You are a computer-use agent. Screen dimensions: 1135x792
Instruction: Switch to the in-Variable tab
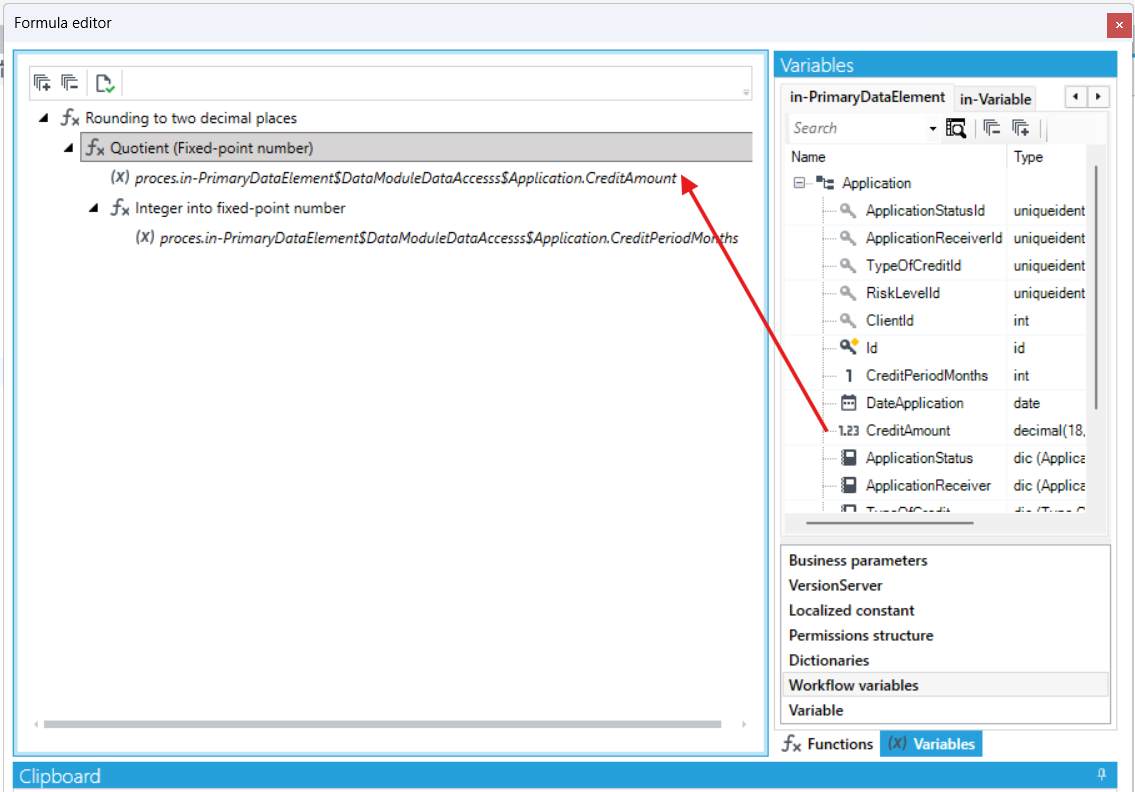pyautogui.click(x=995, y=99)
